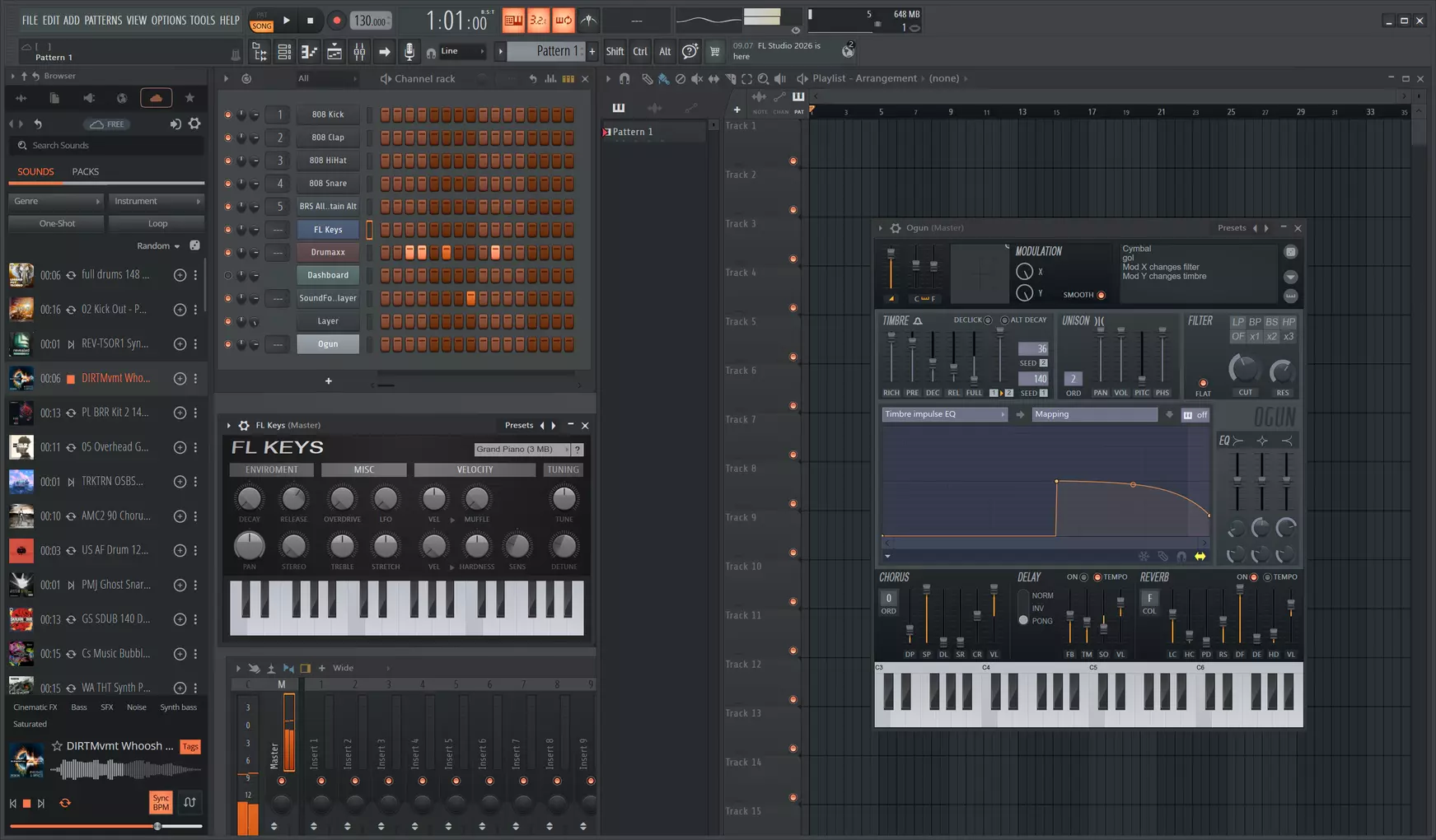Toggle DECLICK option in Ogun
This screenshot has height=840, width=1436.
tap(988, 320)
